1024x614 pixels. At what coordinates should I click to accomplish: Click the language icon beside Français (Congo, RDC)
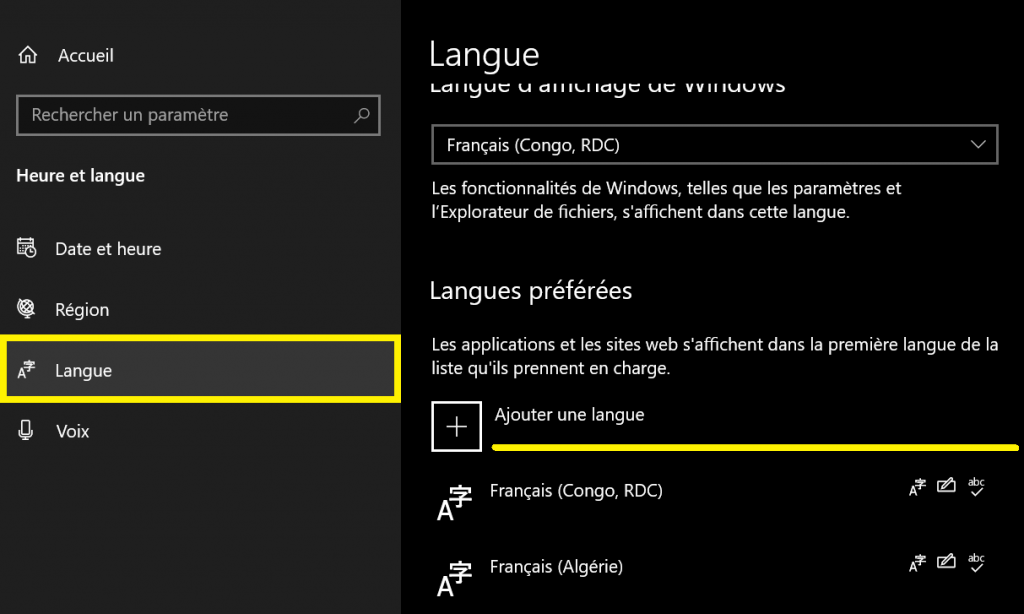coord(454,503)
